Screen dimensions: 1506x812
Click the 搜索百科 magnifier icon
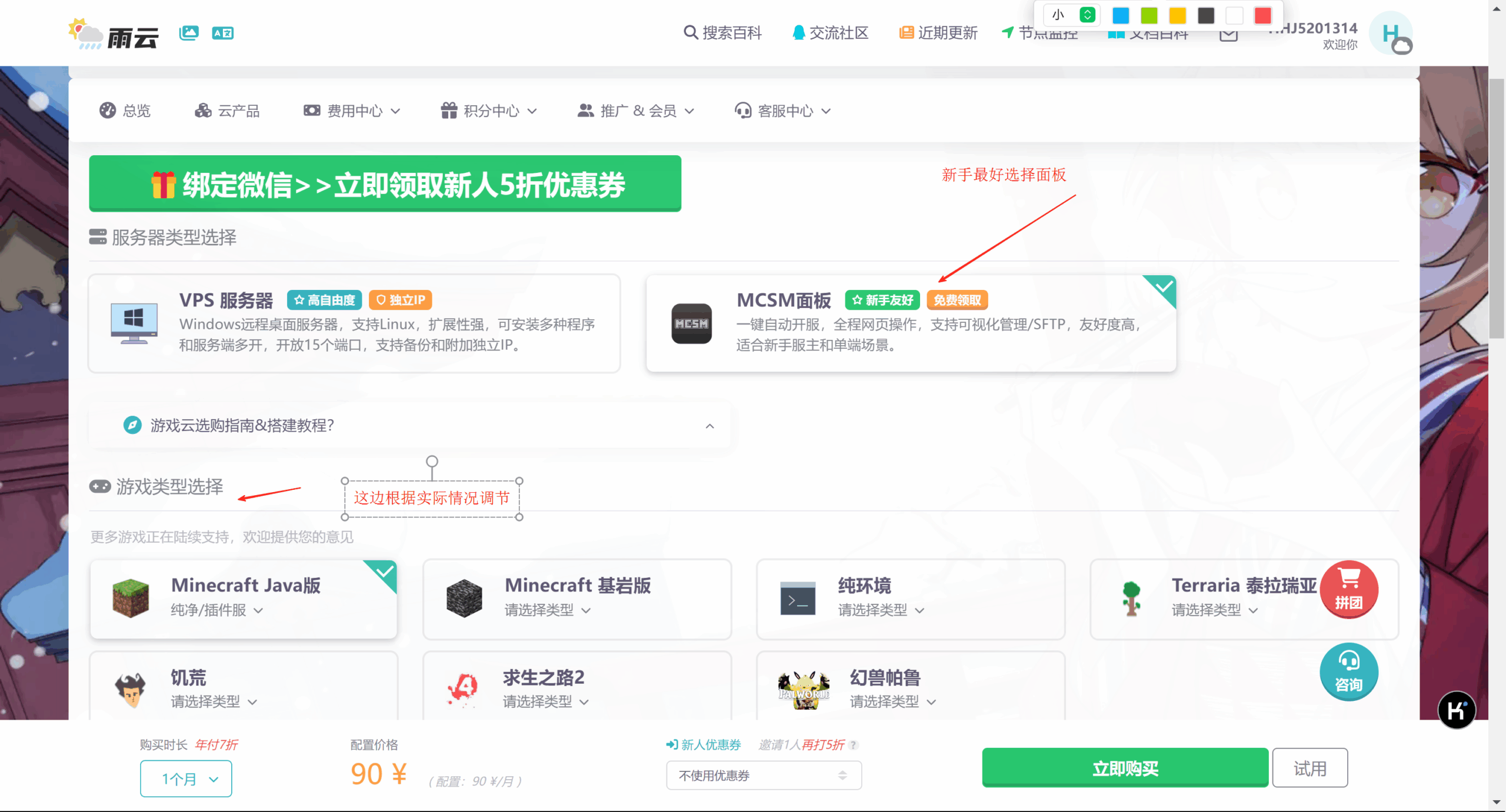[x=691, y=32]
